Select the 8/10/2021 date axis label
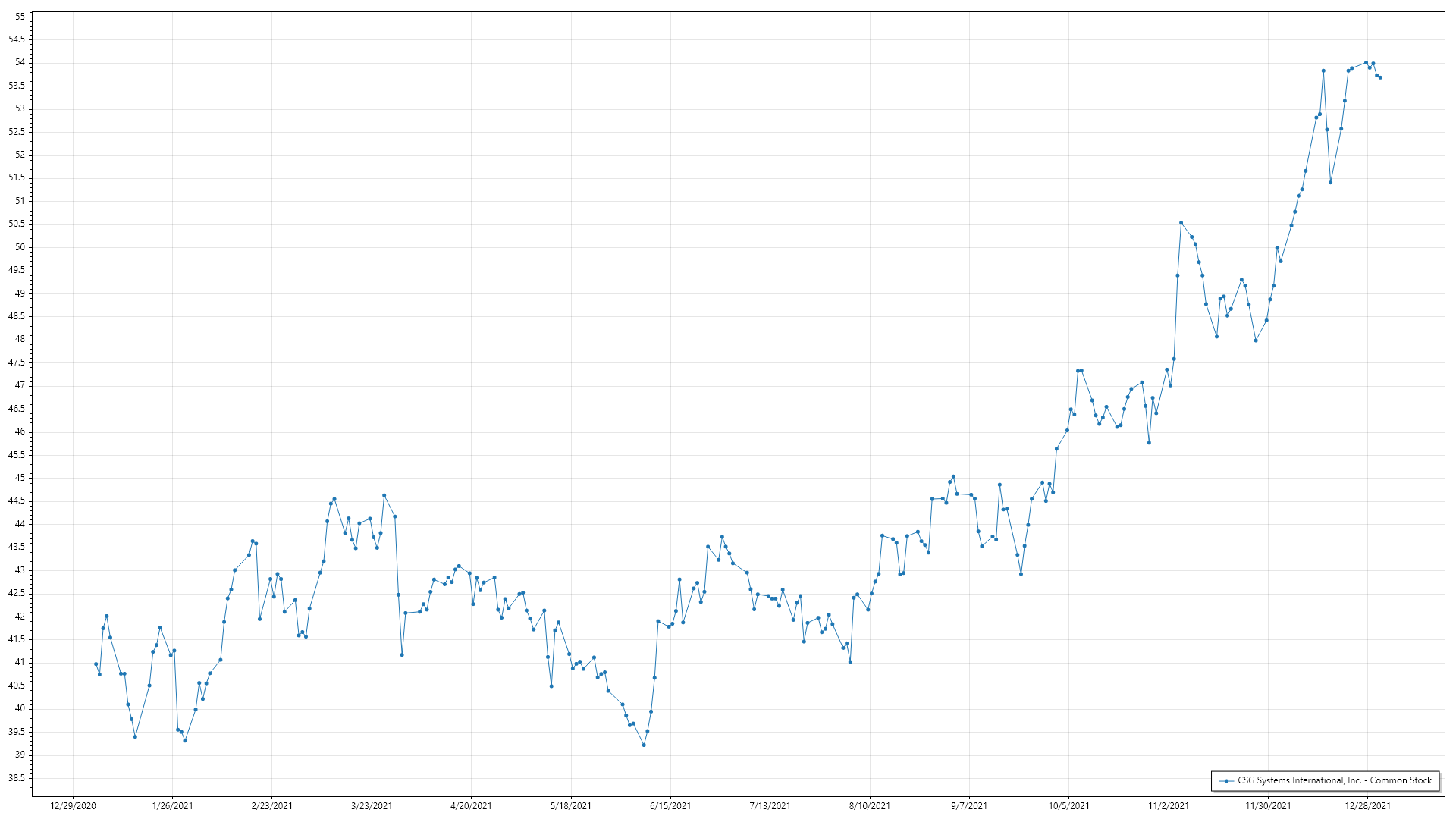 (x=870, y=805)
